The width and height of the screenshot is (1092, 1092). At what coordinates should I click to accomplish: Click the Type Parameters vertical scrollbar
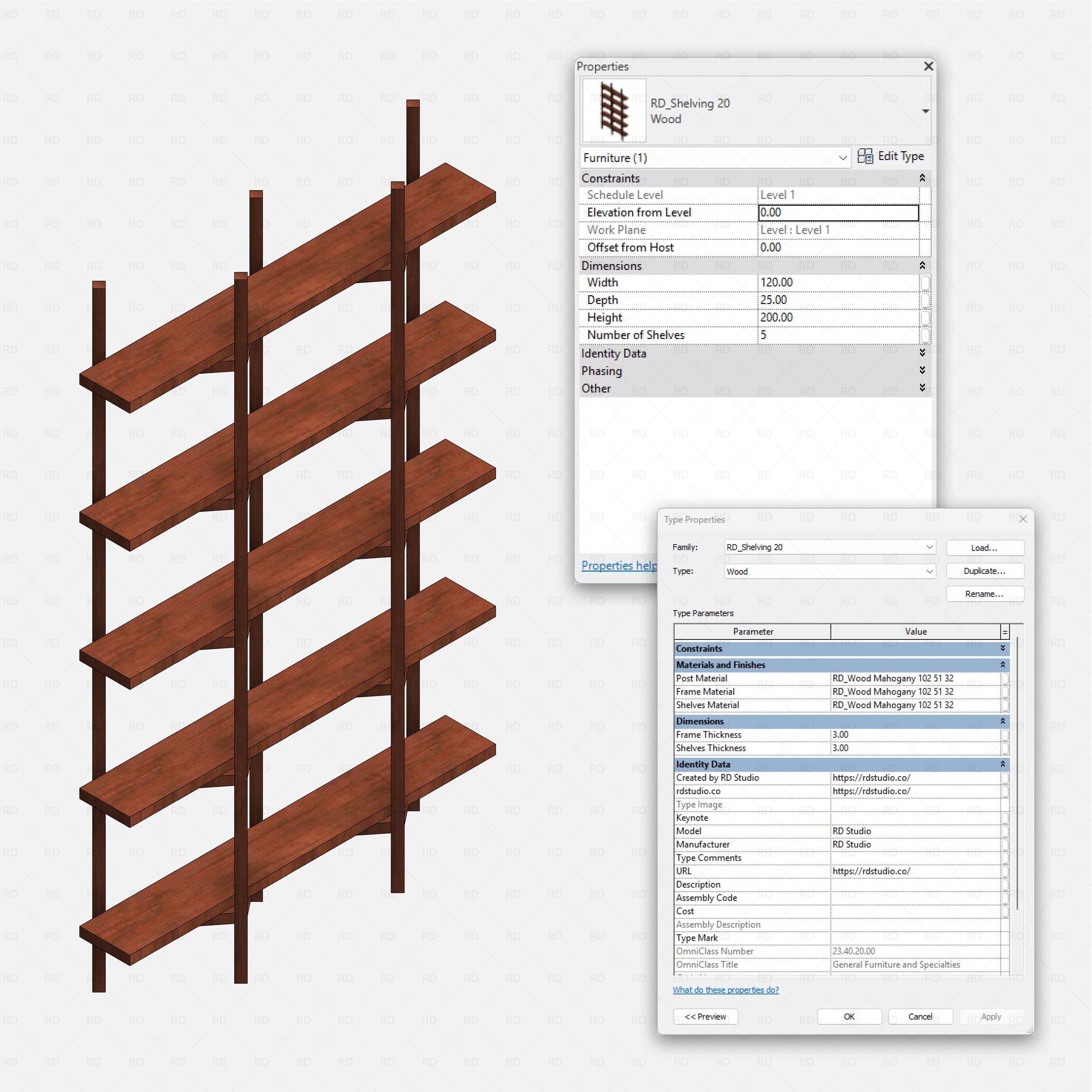click(1017, 773)
